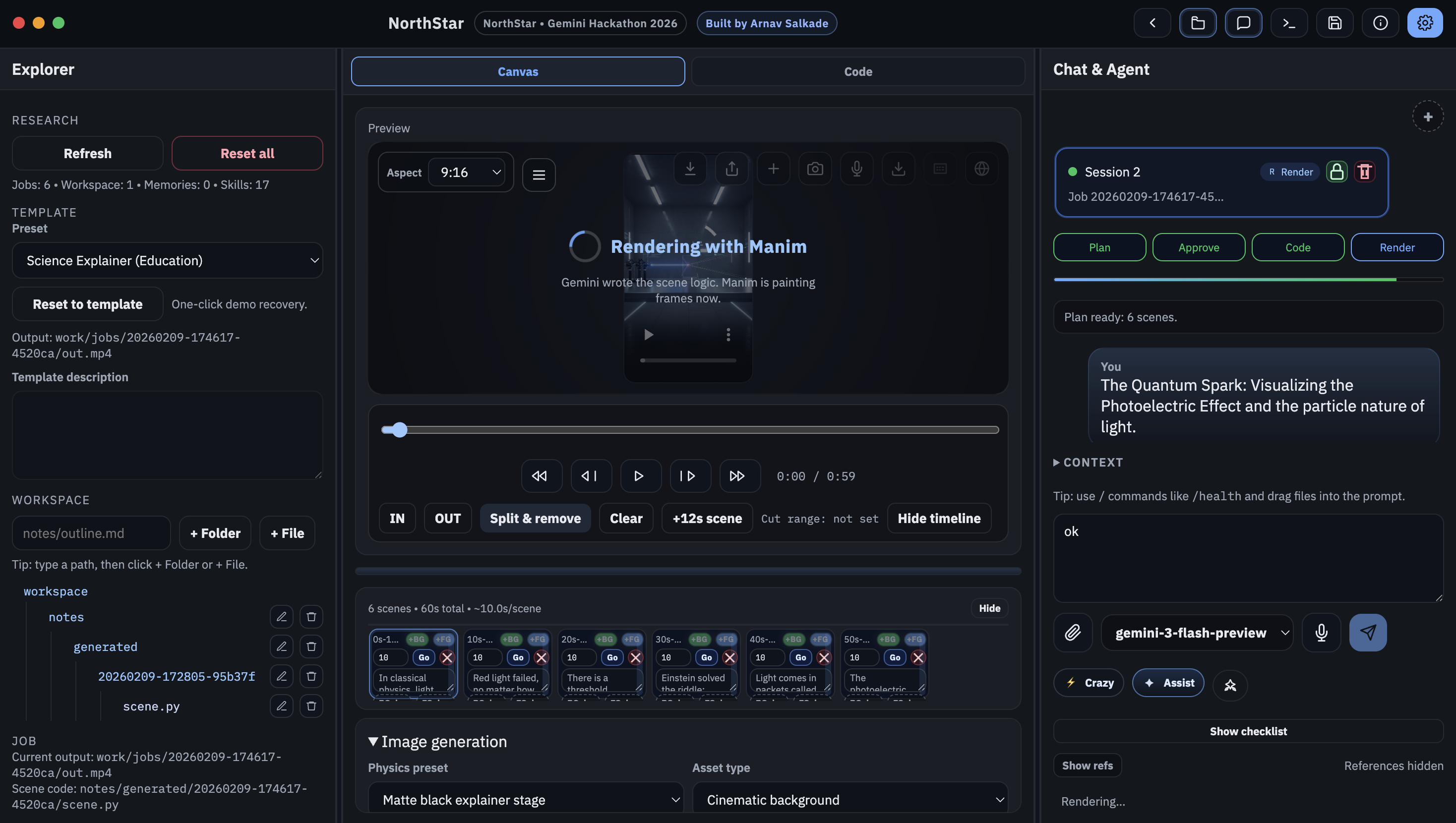Send the chat message with paper-plane icon
1456x823 pixels.
[1367, 633]
